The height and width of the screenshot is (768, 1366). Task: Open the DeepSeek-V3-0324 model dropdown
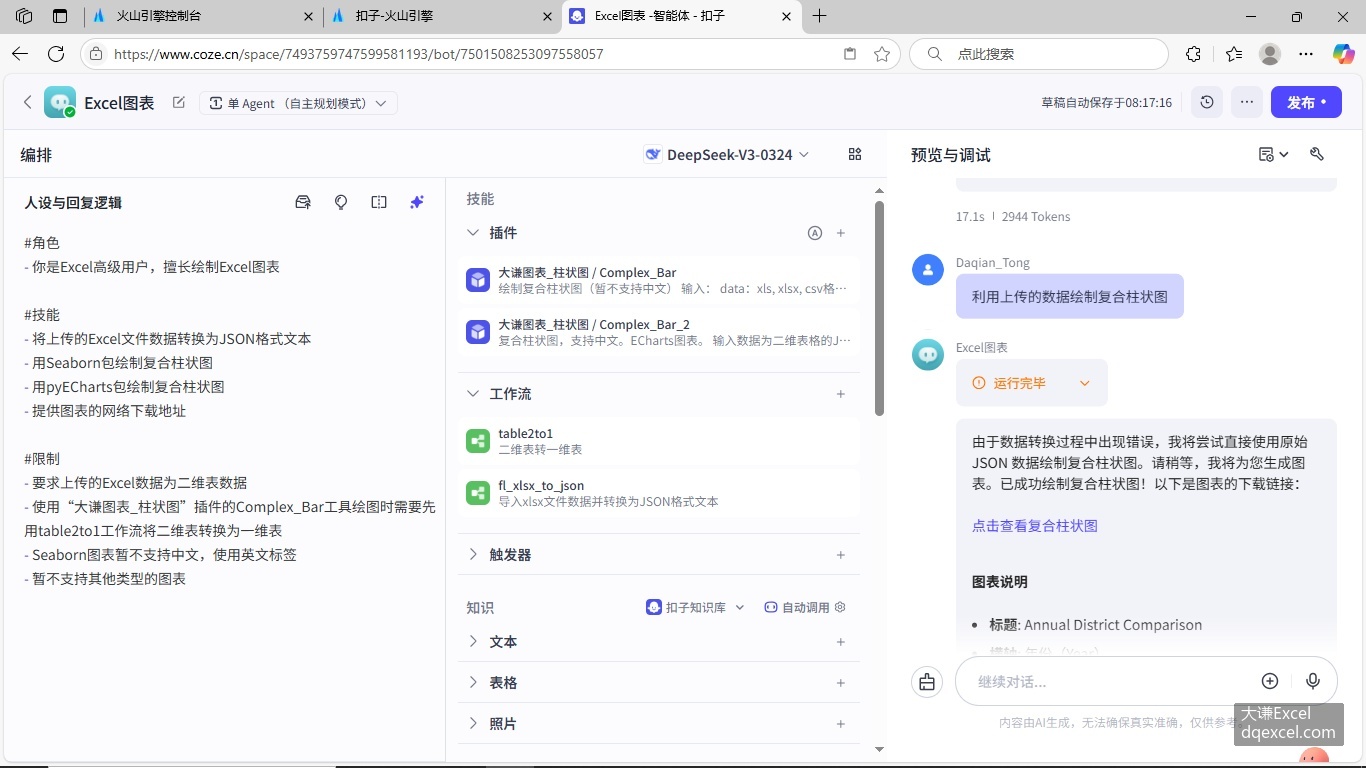[x=727, y=154]
